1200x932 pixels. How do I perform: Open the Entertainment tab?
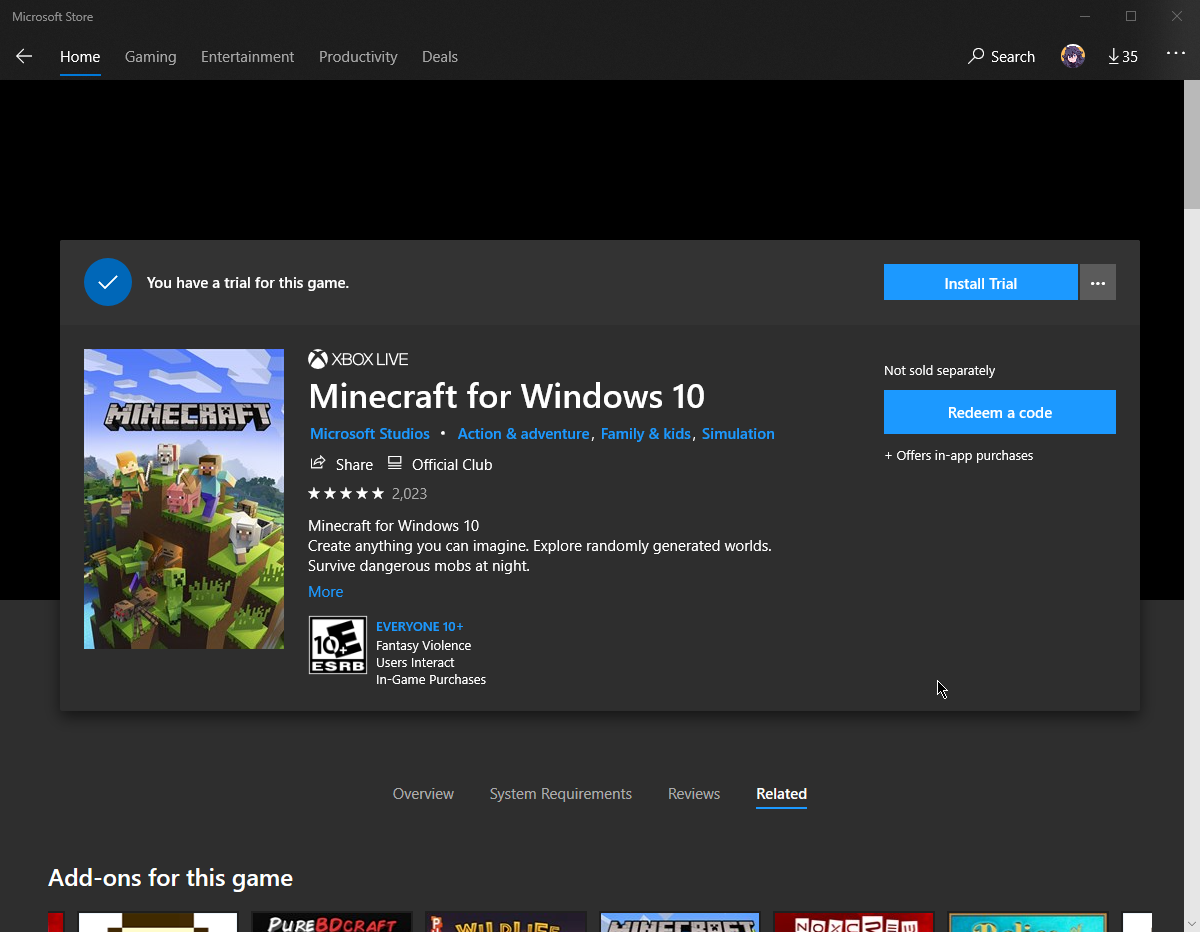[248, 57]
